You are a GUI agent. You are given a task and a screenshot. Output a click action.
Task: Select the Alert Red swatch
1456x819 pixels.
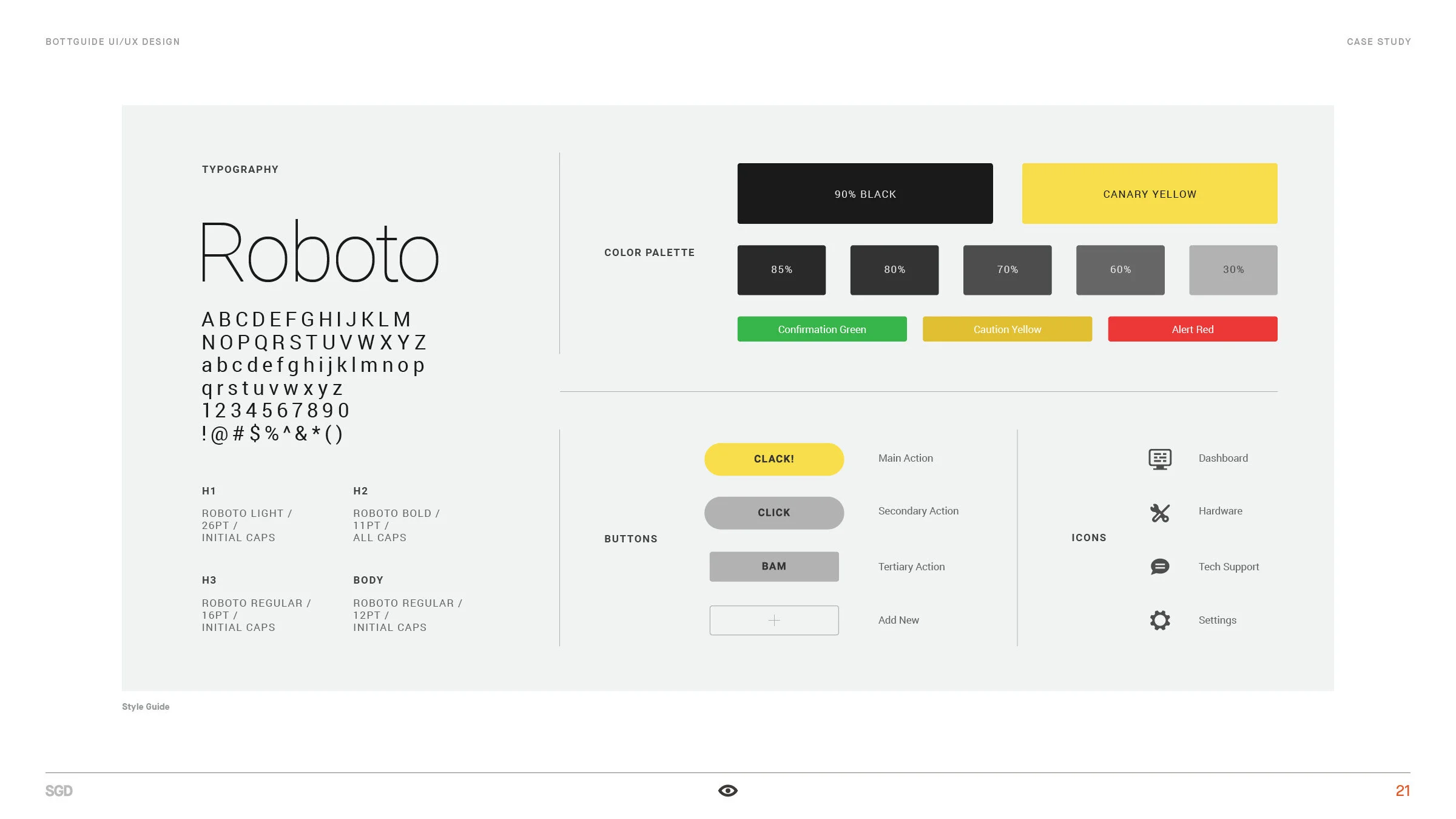[1192, 329]
